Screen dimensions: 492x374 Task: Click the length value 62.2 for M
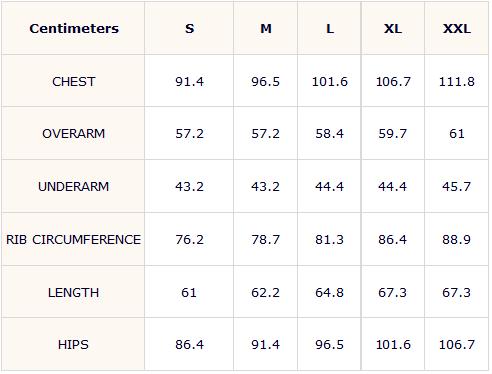[x=266, y=293]
